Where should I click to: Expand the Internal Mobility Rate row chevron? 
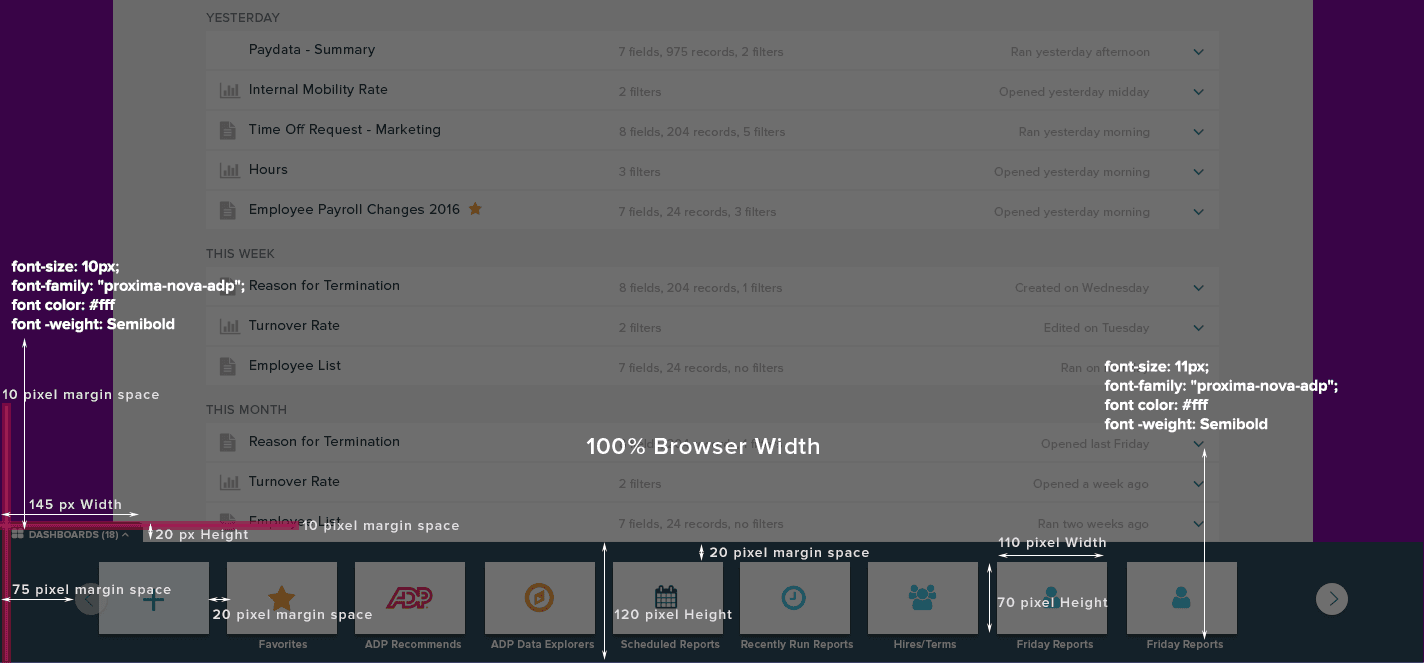click(1199, 92)
